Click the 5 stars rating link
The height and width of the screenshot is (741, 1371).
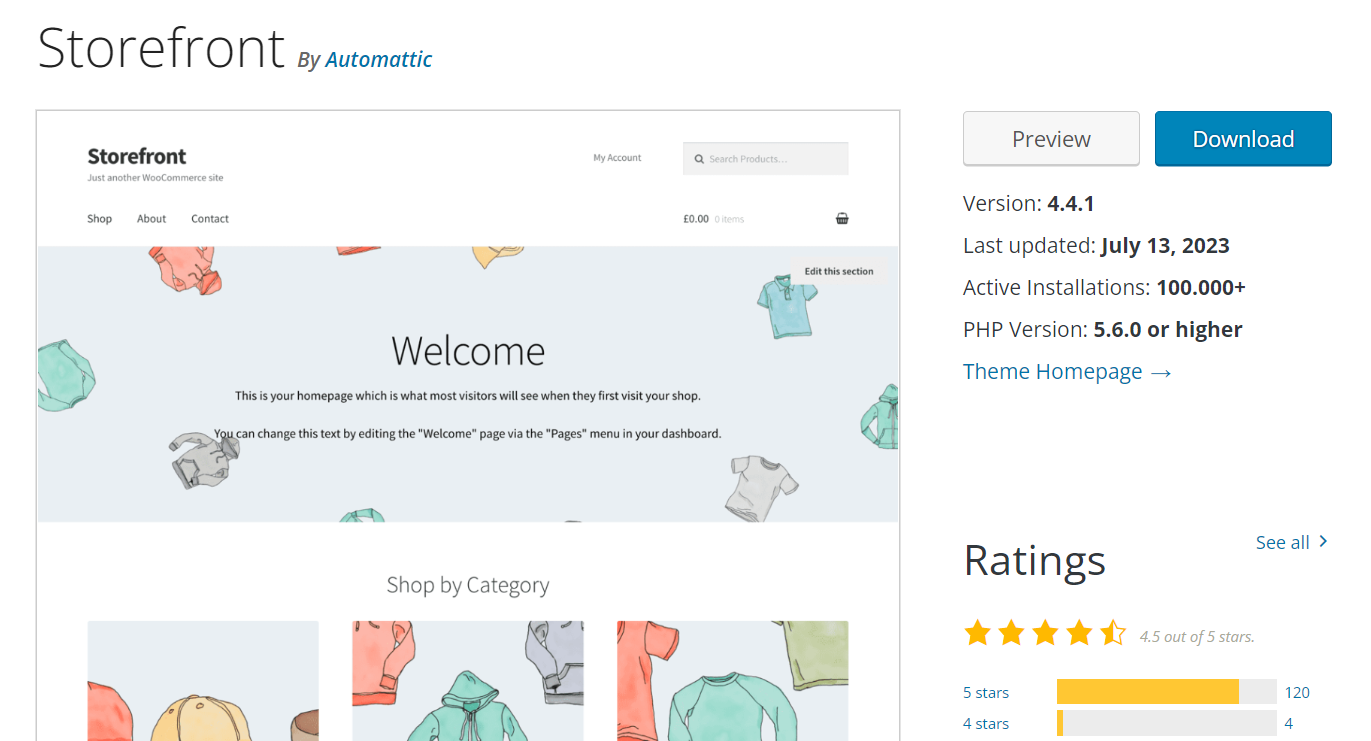click(986, 692)
